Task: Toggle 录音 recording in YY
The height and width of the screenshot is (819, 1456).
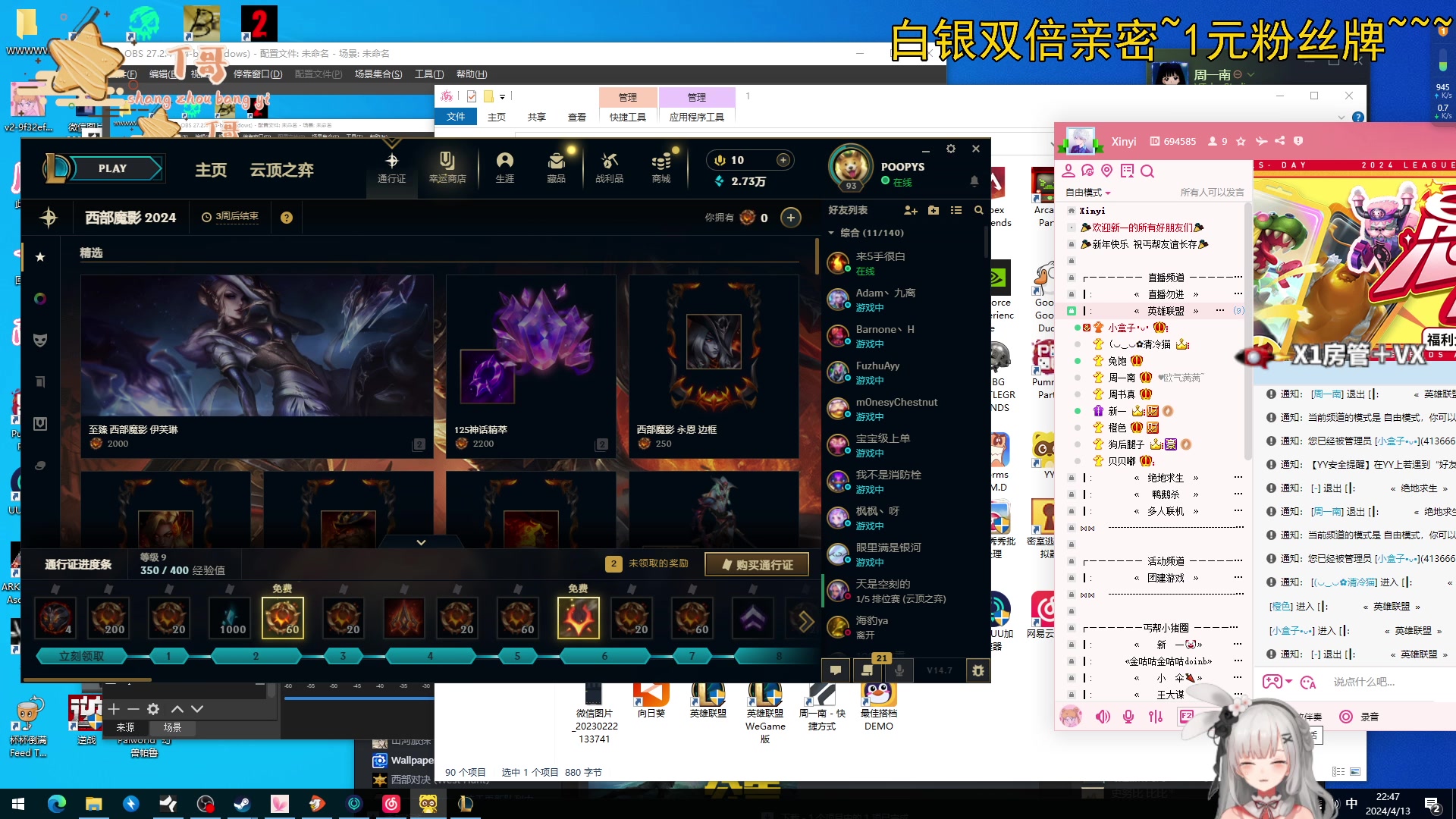Action: (1360, 717)
